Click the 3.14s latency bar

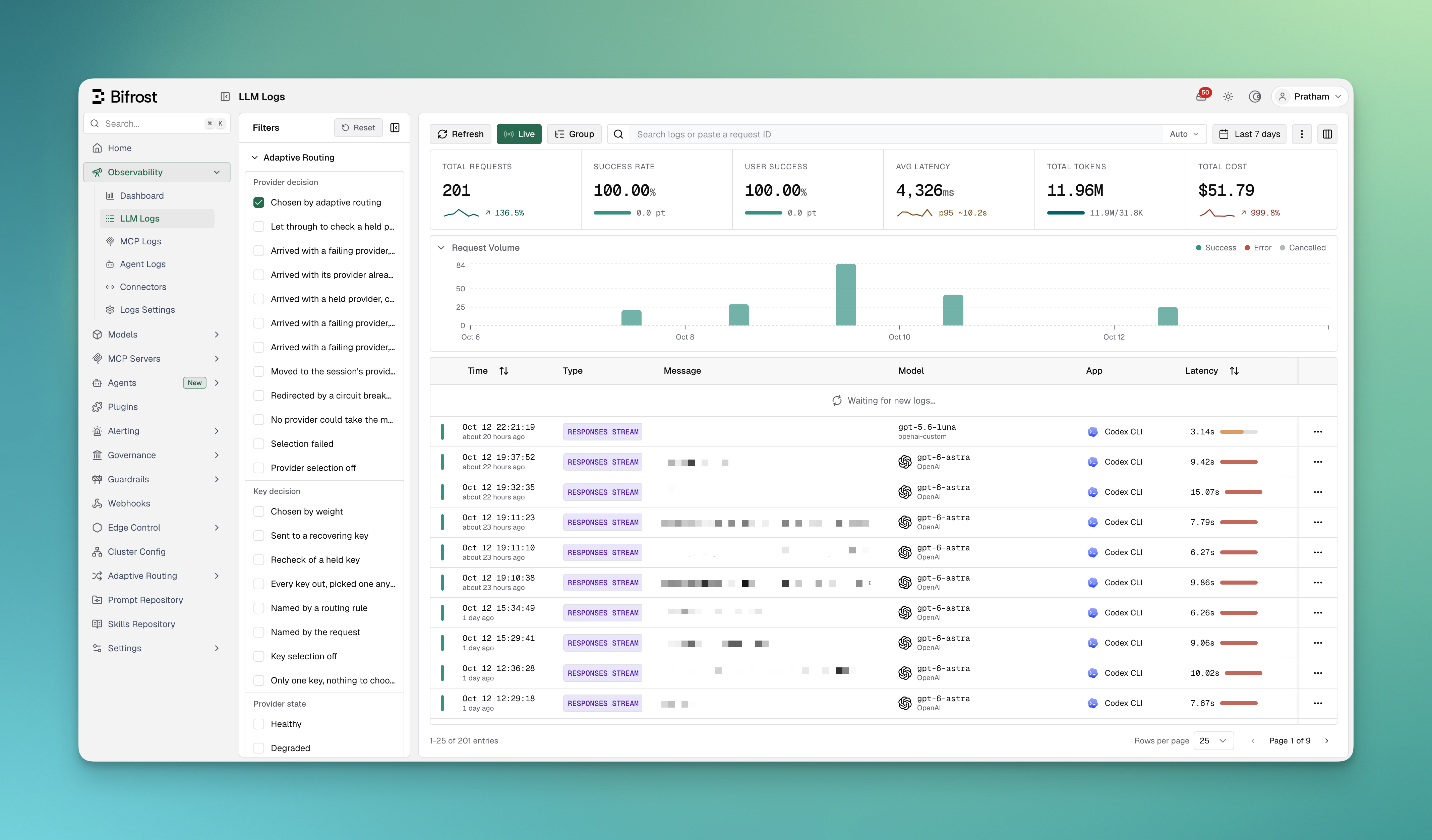pyautogui.click(x=1238, y=432)
